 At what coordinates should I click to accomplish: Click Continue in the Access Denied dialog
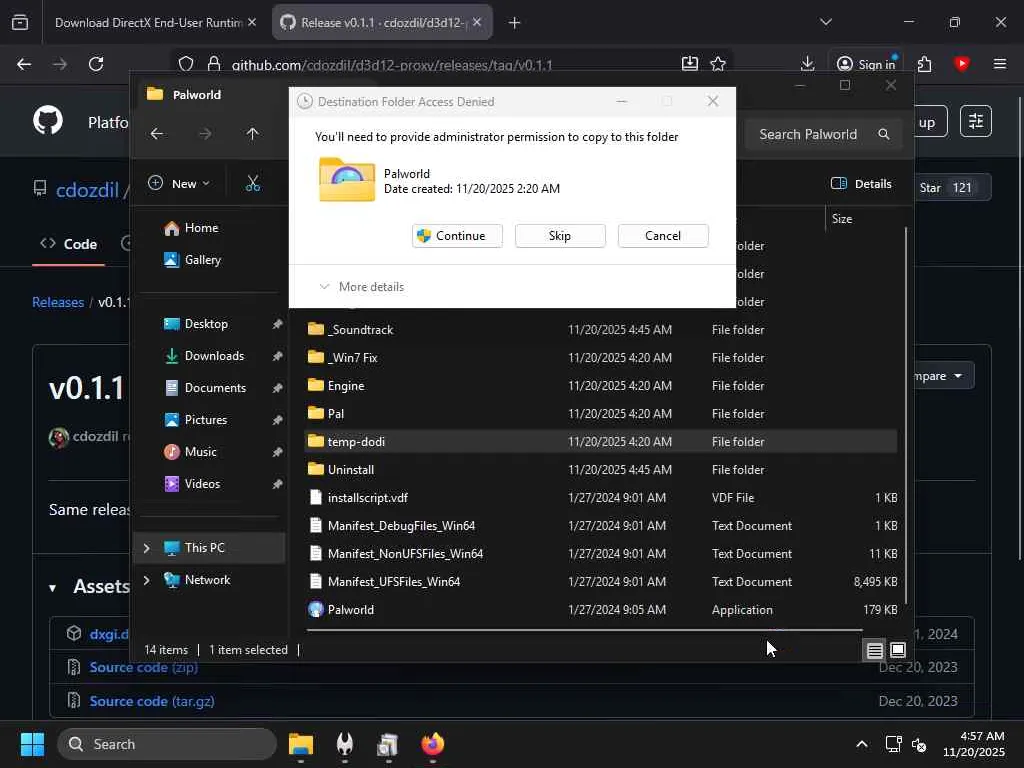(457, 236)
